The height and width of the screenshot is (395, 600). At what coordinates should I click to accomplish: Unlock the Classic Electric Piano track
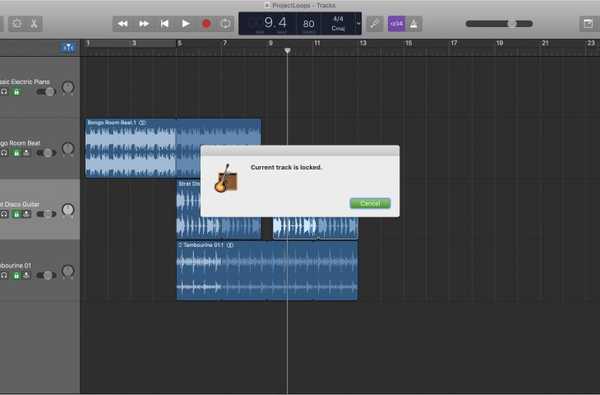click(16, 92)
